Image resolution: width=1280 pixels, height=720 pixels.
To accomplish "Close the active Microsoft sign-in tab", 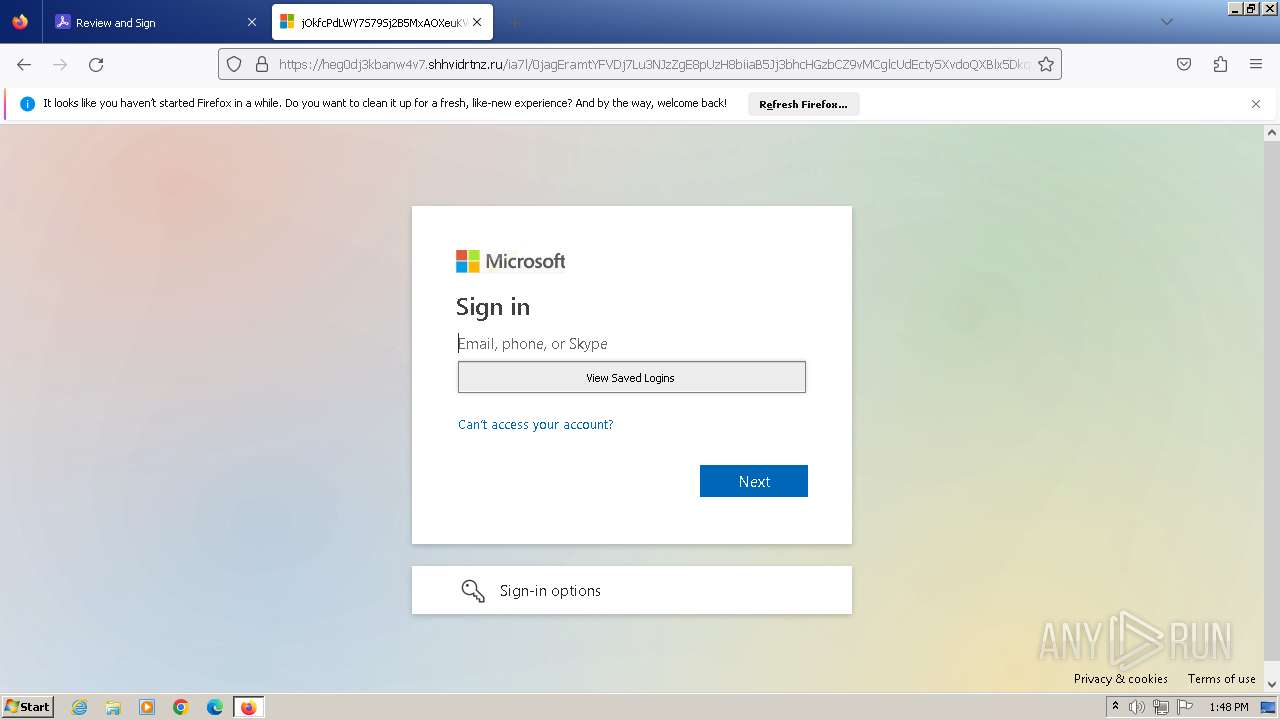I will (x=477, y=22).
